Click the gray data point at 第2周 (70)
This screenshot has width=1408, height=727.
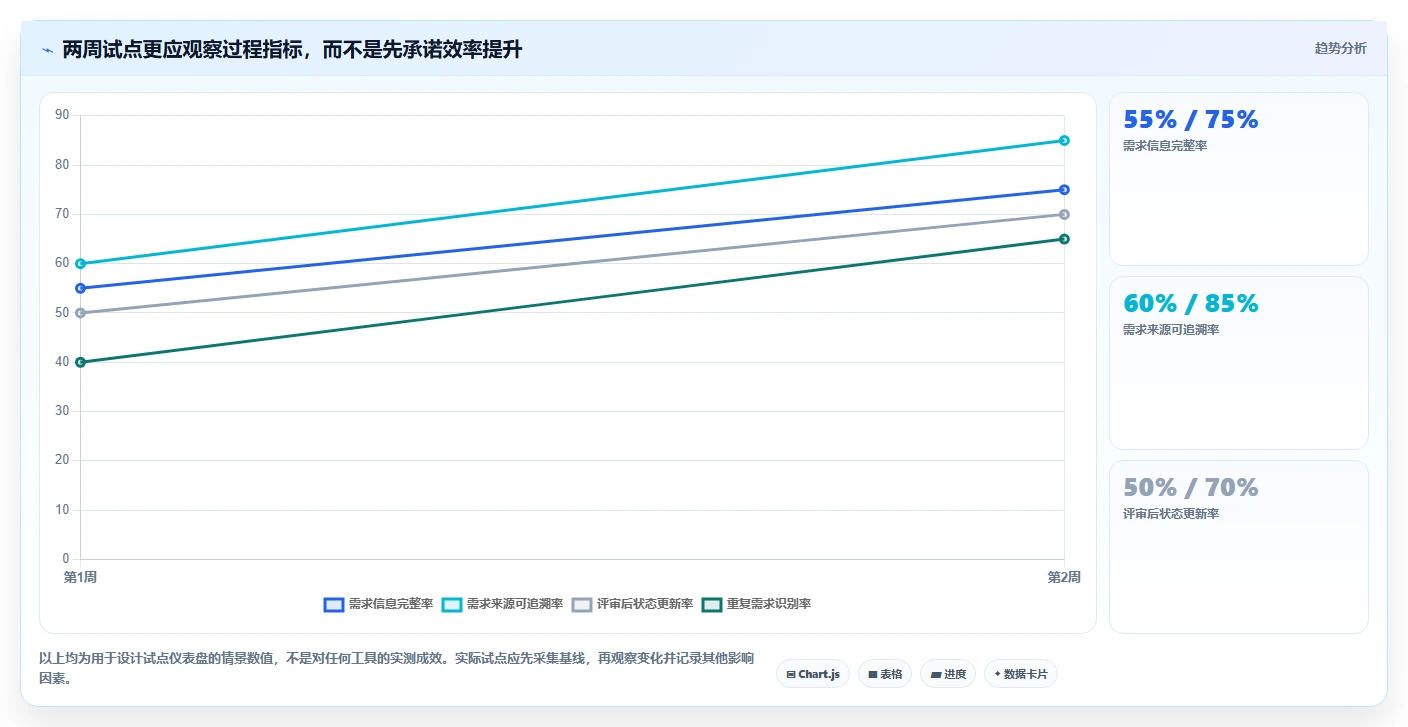1064,214
